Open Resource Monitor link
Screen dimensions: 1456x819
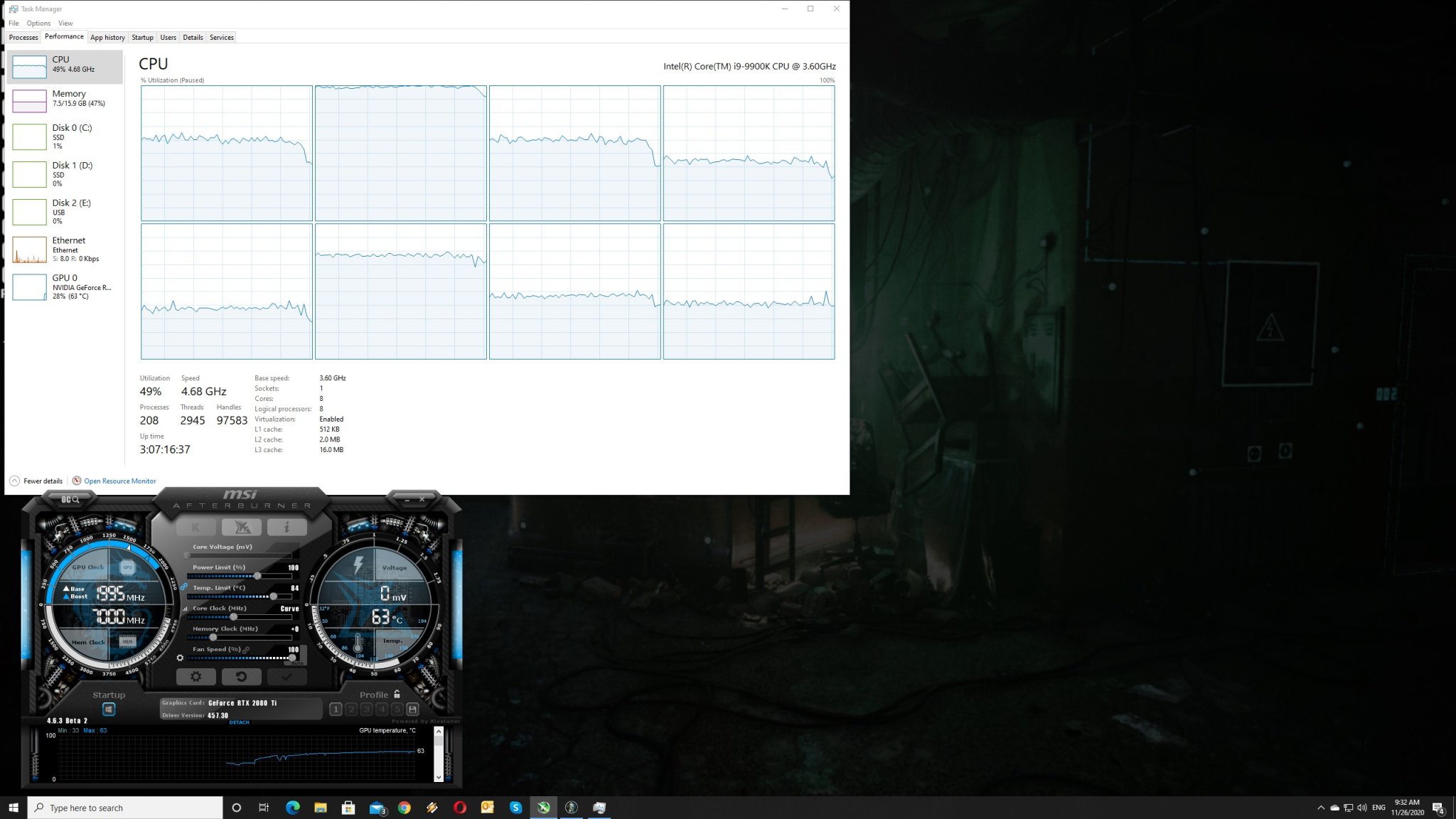pos(119,481)
